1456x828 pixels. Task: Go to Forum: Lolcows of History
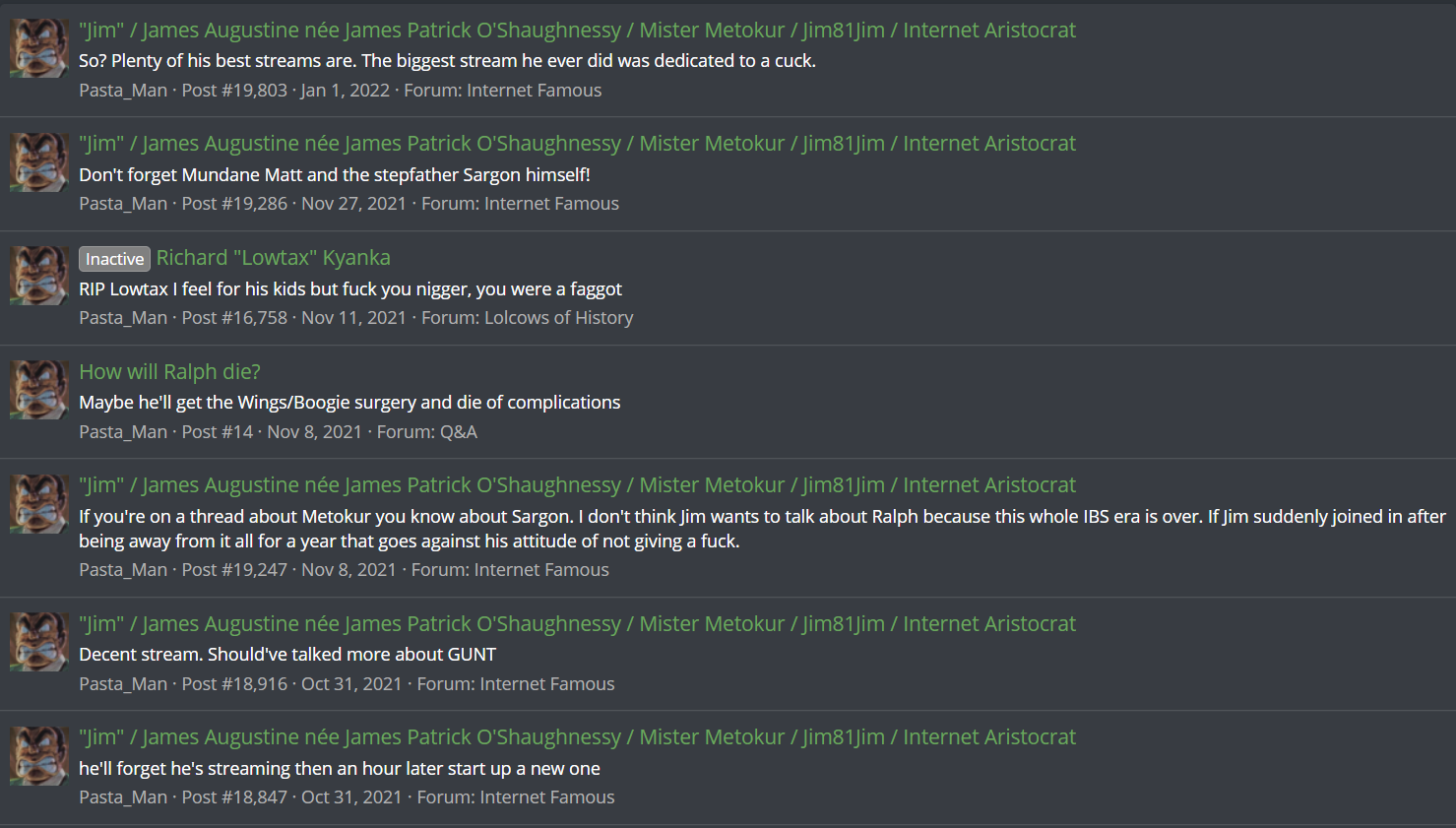point(527,318)
